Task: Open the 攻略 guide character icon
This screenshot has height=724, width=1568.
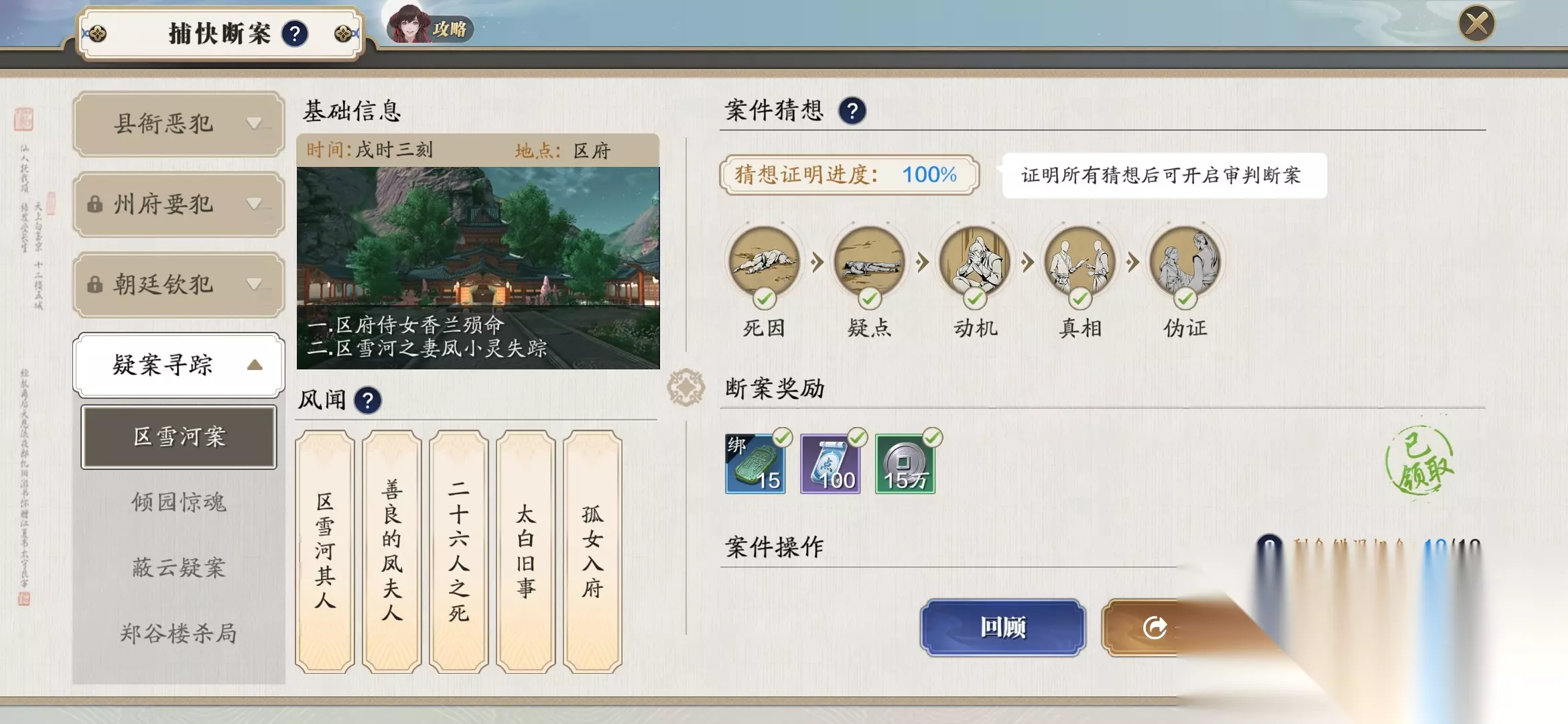Action: tap(429, 25)
